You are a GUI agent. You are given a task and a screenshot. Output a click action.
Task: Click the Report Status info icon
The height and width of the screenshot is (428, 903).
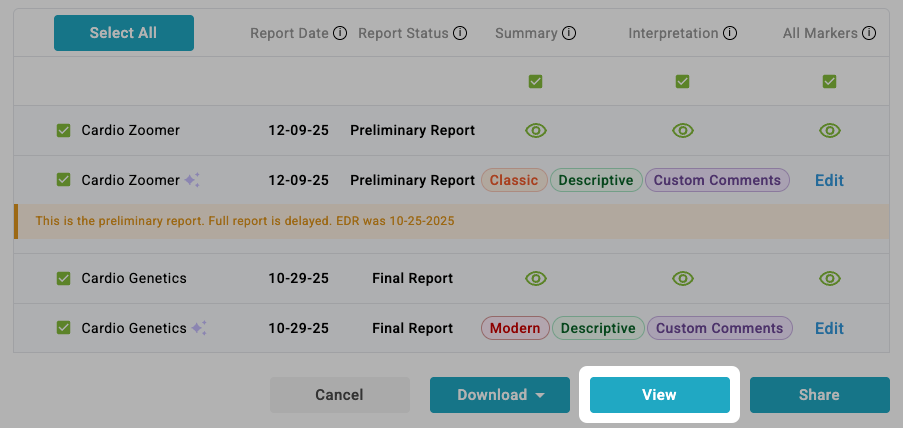[460, 33]
